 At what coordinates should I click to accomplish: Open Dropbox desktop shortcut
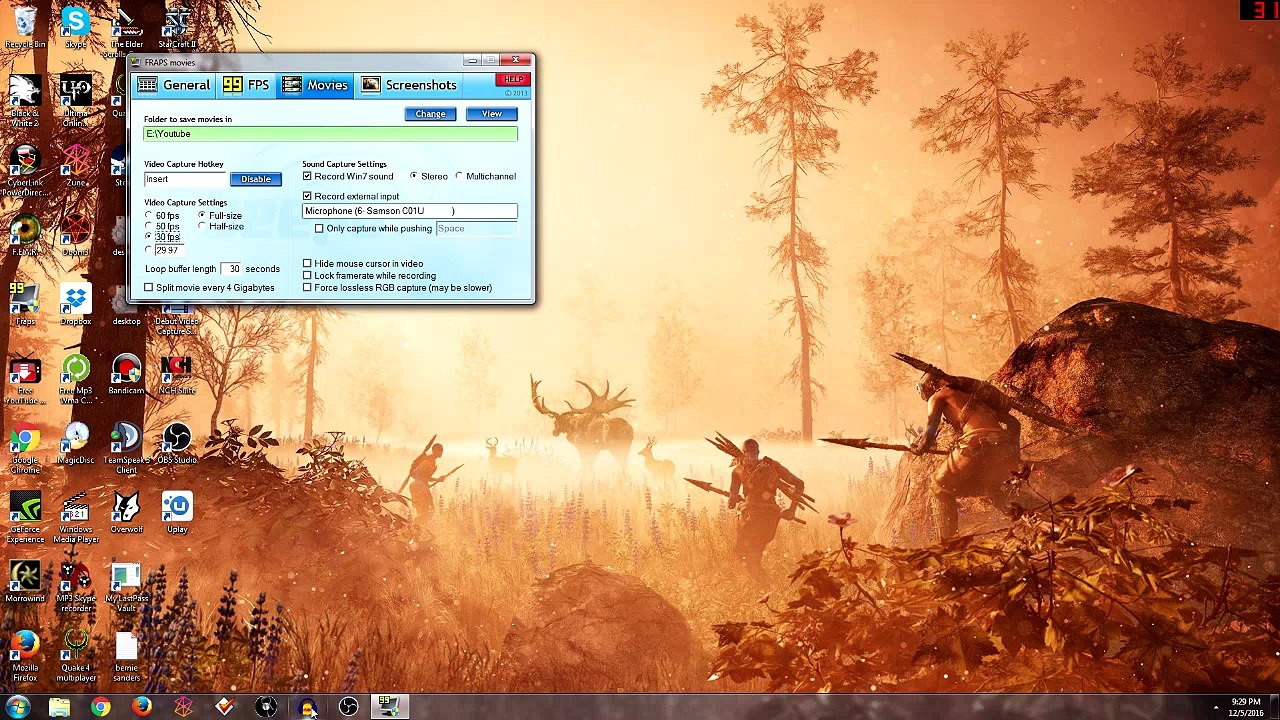tap(75, 305)
